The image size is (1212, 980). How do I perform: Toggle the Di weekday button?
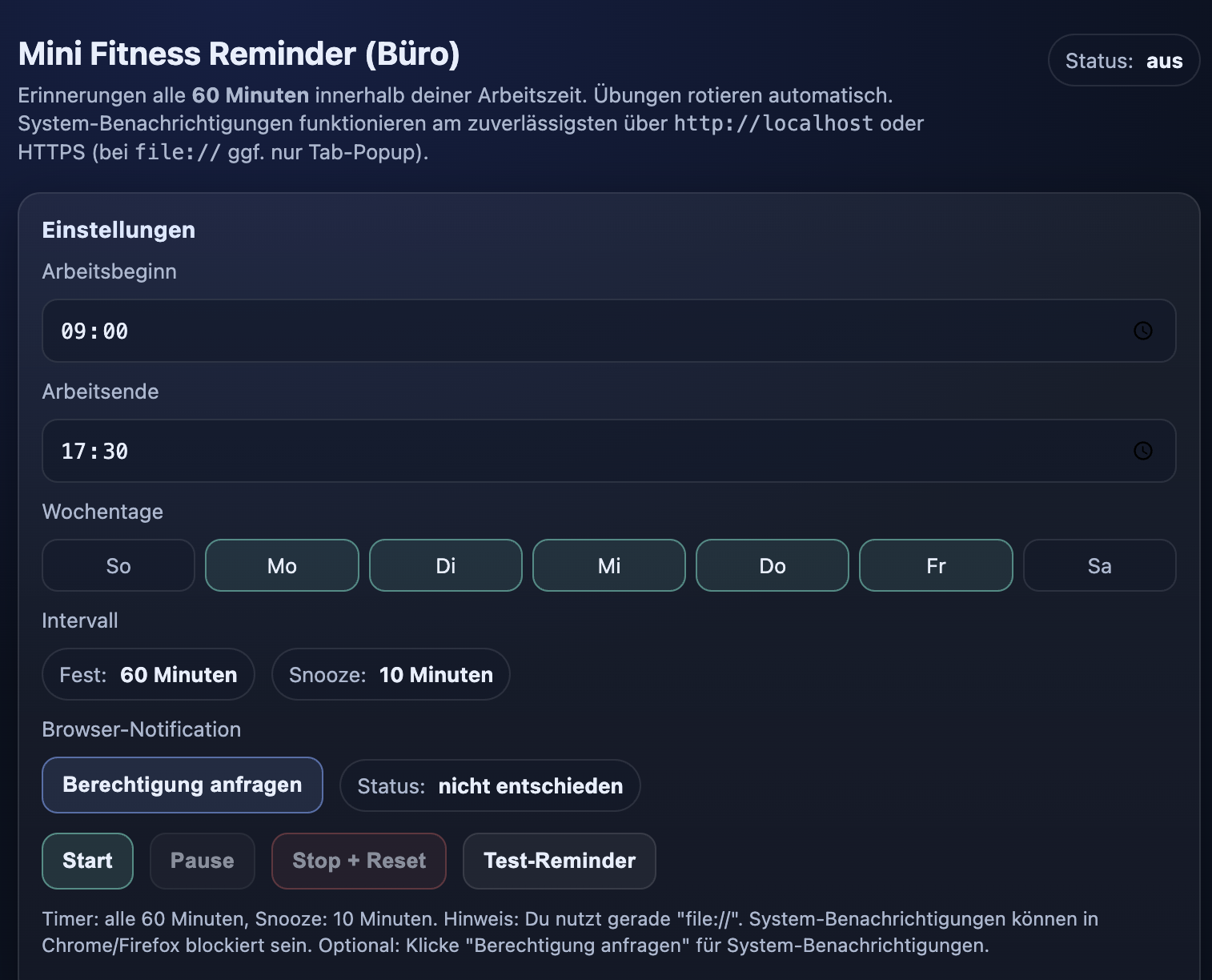click(445, 566)
